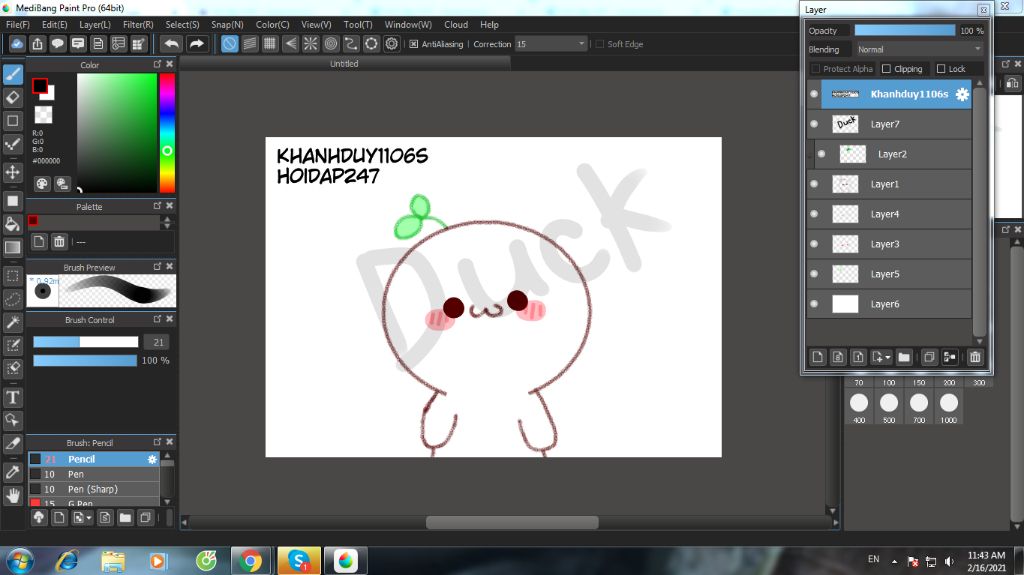Enable the Clipping checkbox
The image size is (1024, 575).
pyautogui.click(x=886, y=69)
